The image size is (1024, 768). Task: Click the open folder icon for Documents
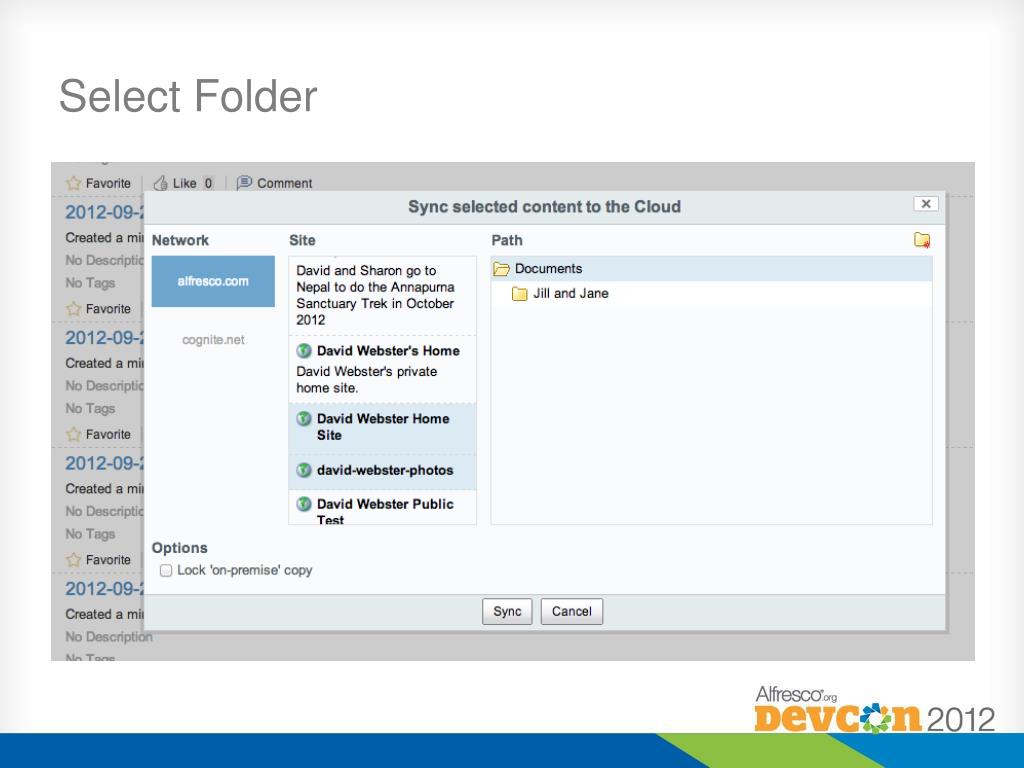[x=502, y=269]
